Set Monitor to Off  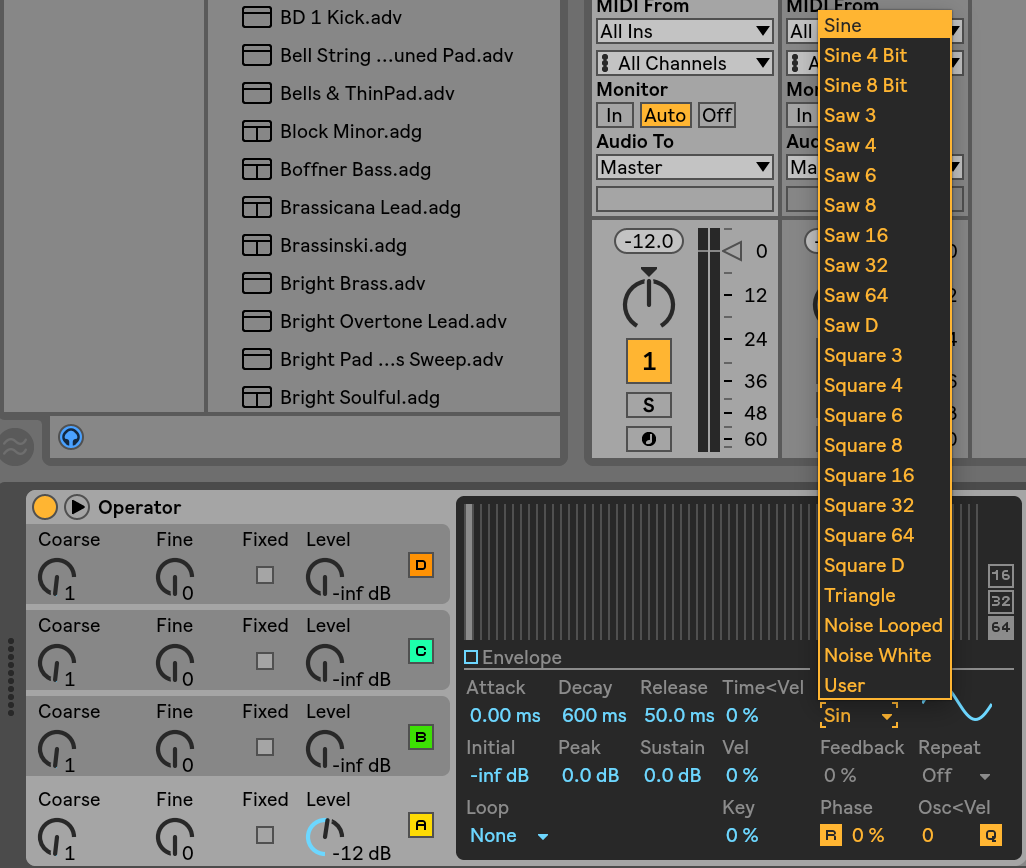point(716,115)
